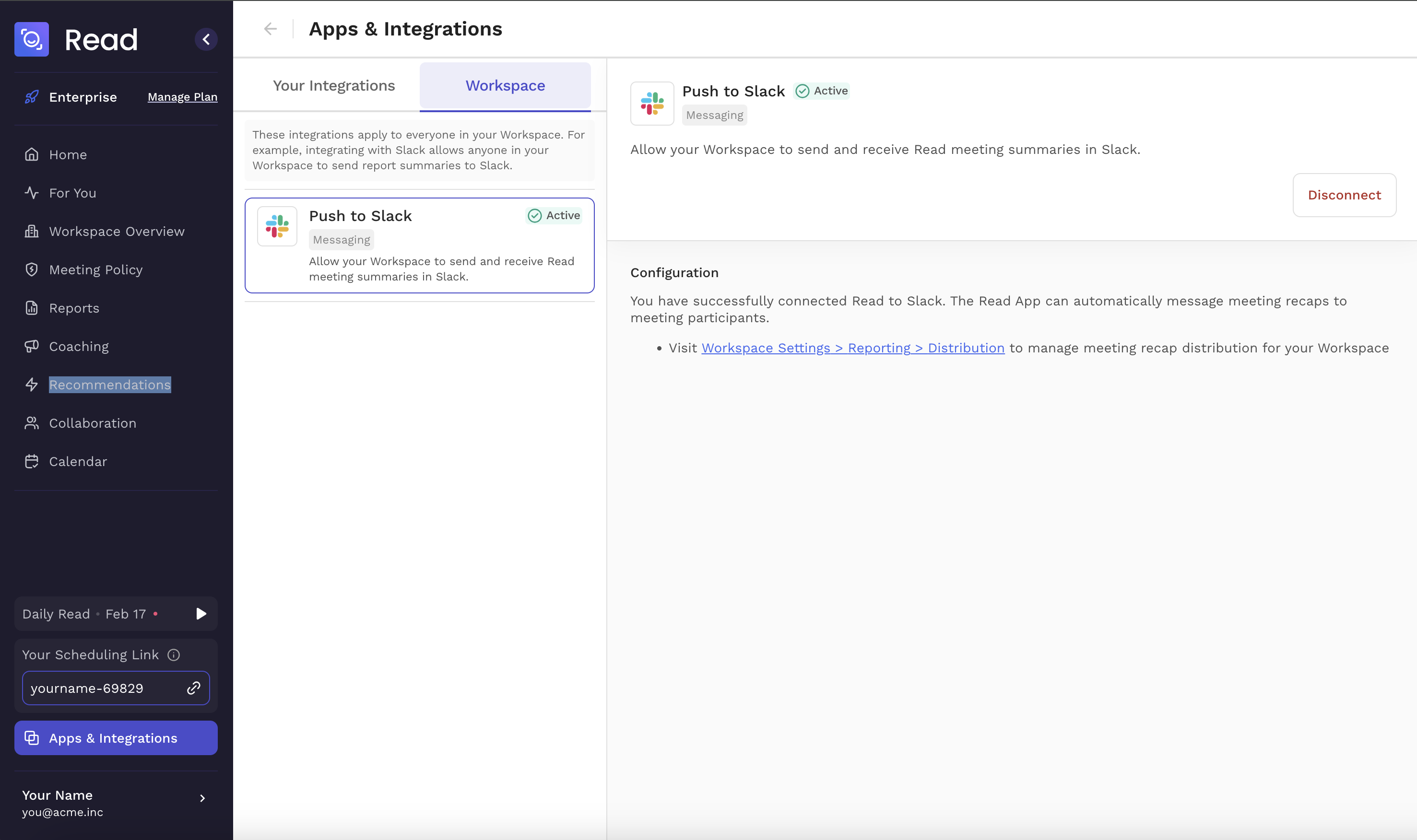Click the Reports document icon

click(x=32, y=308)
